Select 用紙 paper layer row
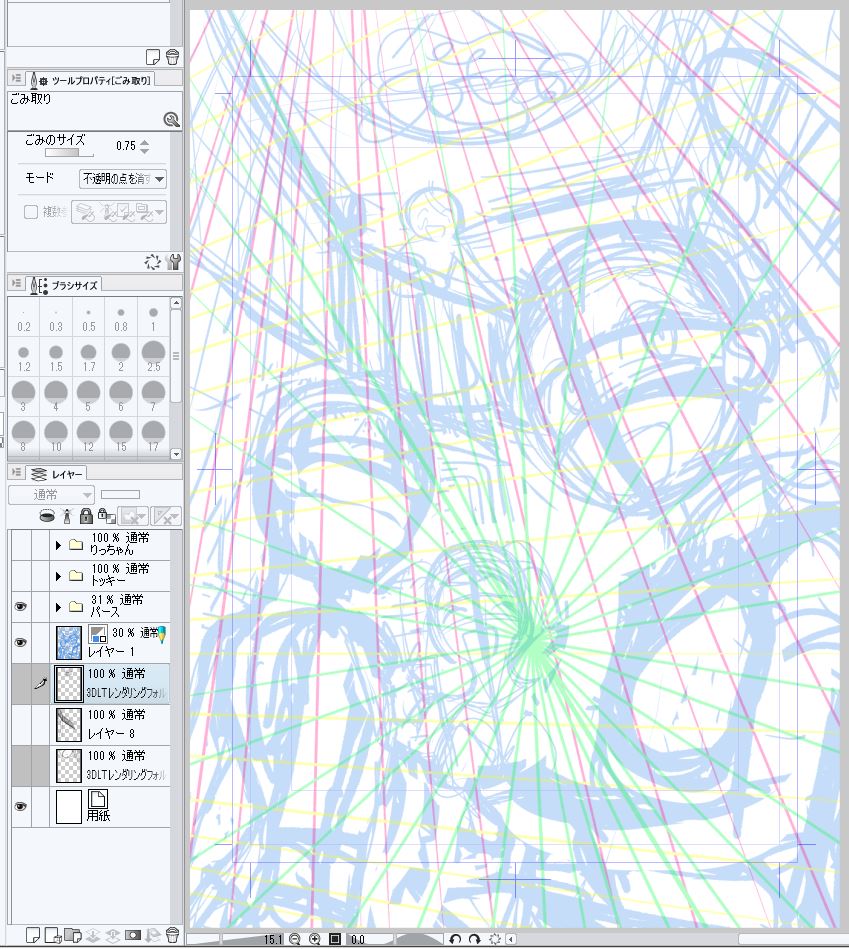 [91, 807]
